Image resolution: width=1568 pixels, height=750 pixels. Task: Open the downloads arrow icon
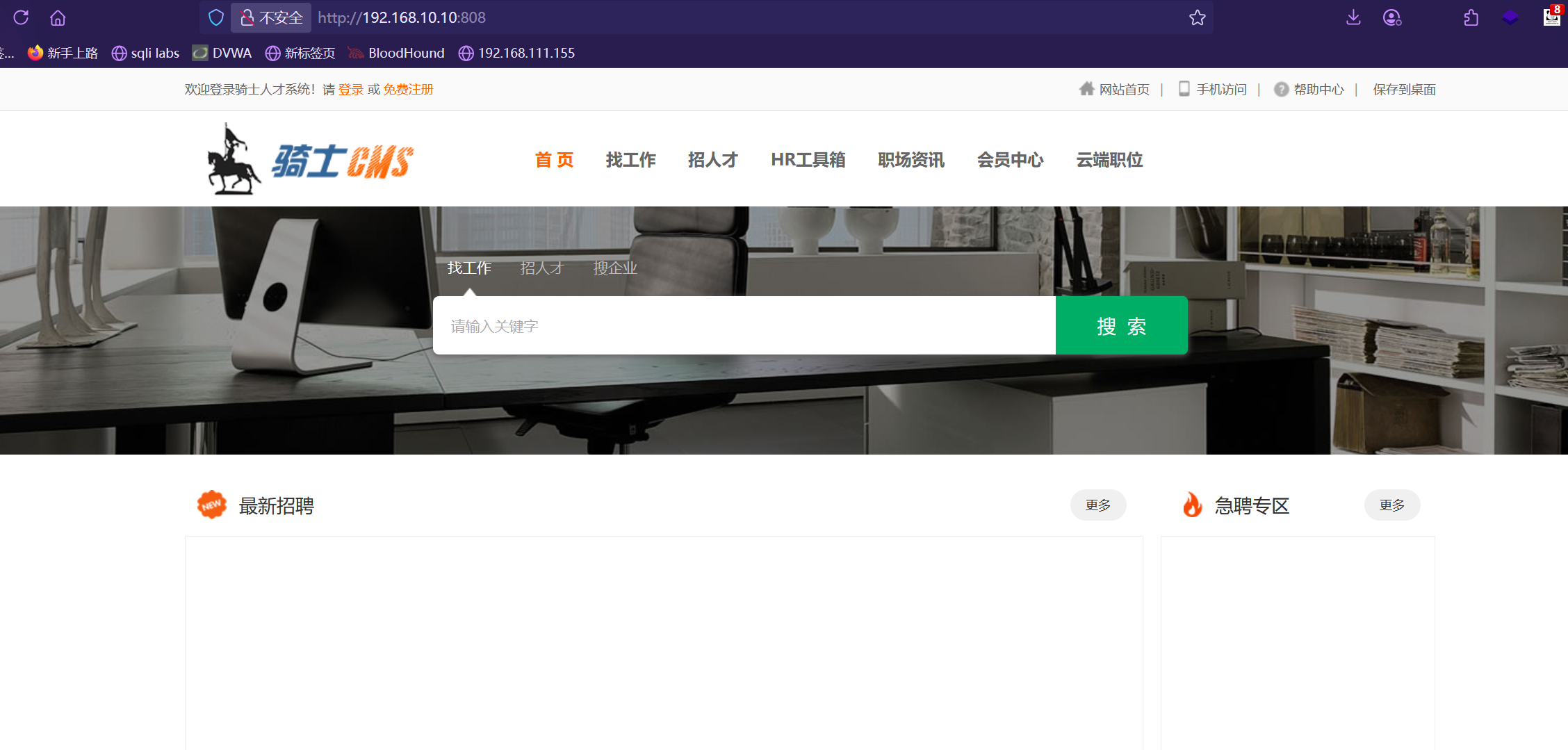1353,17
